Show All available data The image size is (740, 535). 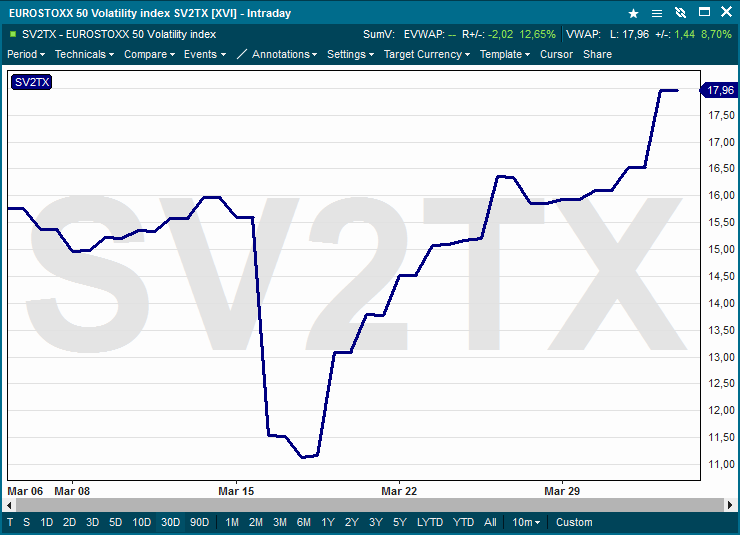click(x=490, y=522)
